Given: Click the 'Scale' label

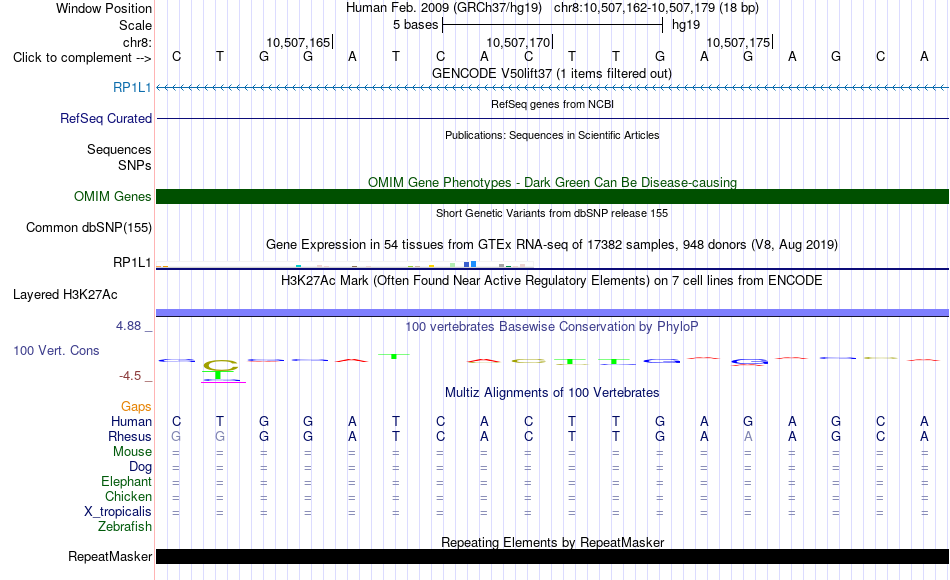Looking at the screenshot, I should click(135, 25).
